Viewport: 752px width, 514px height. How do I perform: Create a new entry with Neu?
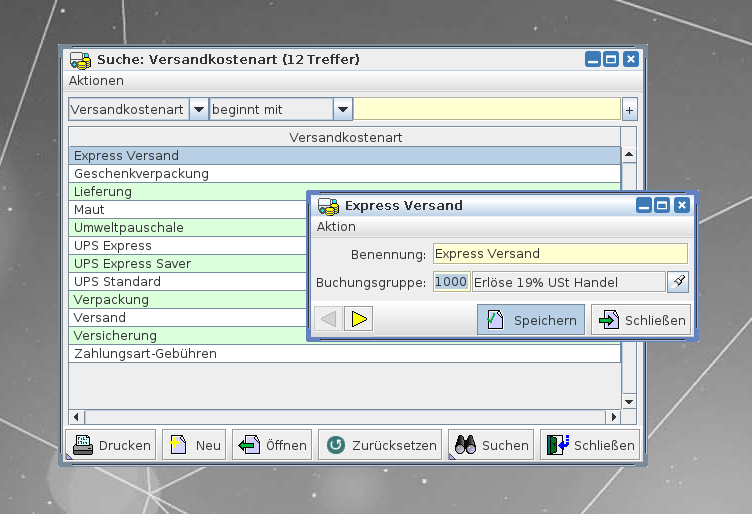195,445
